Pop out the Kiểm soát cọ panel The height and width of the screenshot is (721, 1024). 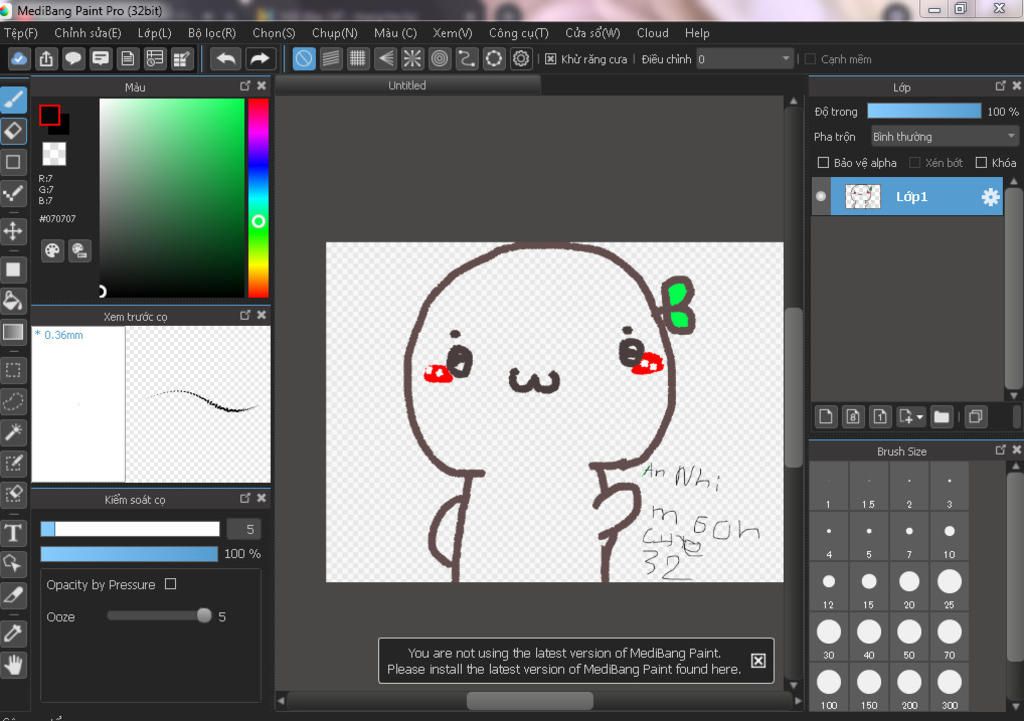246,498
